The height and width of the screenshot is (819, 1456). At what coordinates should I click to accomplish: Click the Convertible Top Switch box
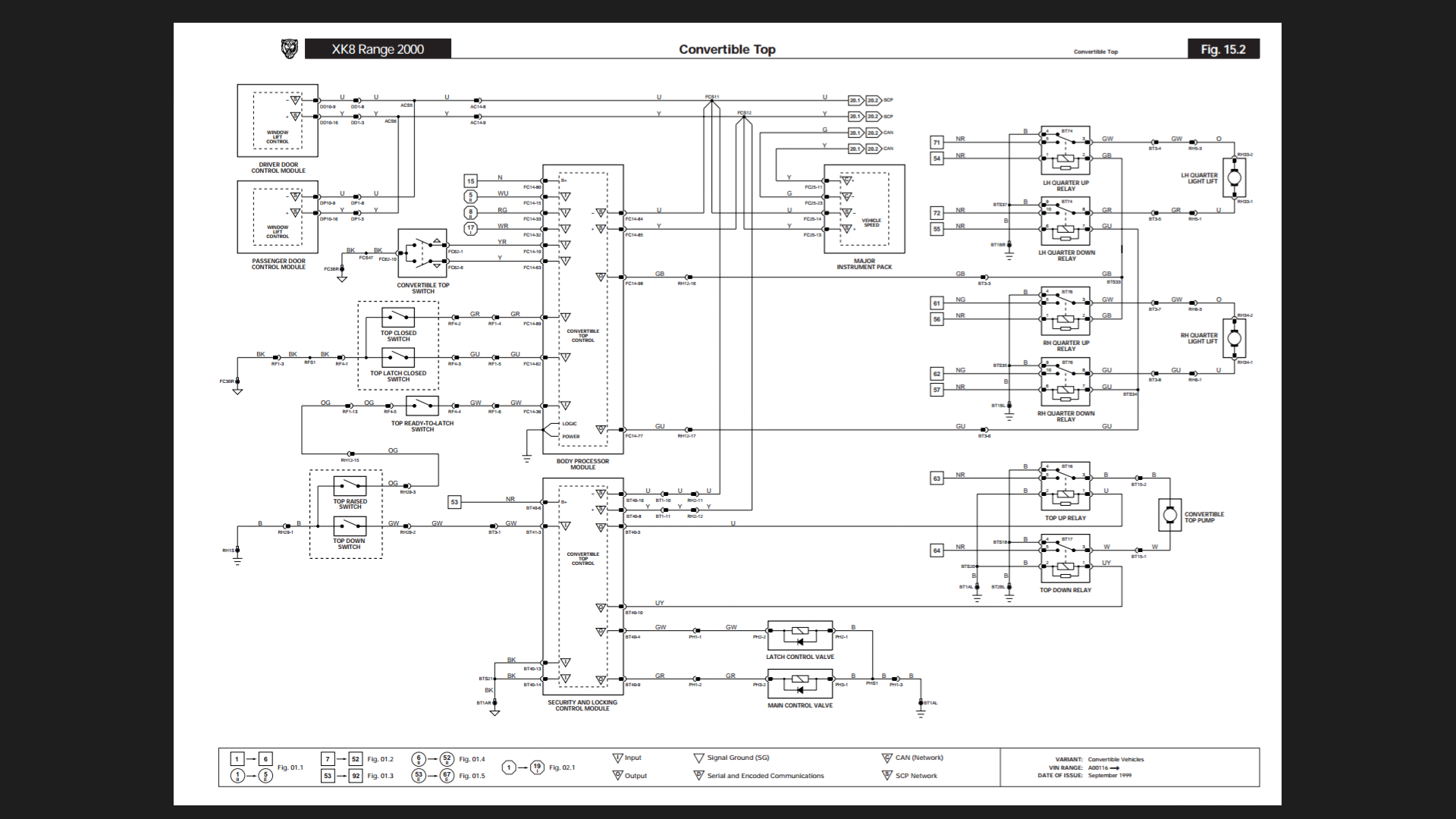point(422,253)
